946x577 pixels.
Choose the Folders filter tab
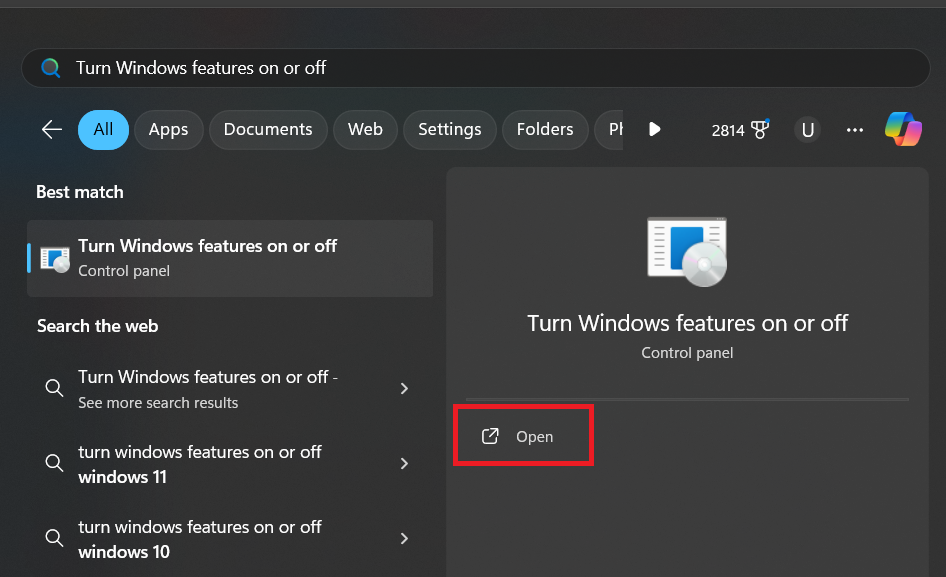click(545, 130)
